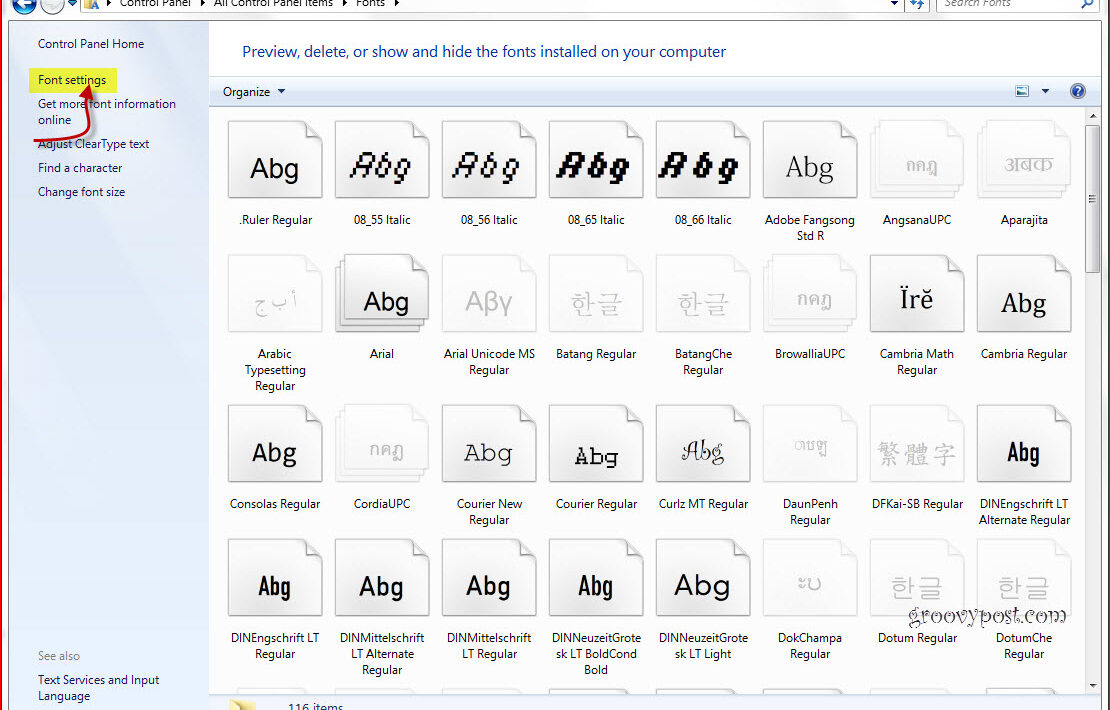This screenshot has width=1110, height=710.
Task: Expand the view options dropdown arrow
Action: pyautogui.click(x=1045, y=91)
